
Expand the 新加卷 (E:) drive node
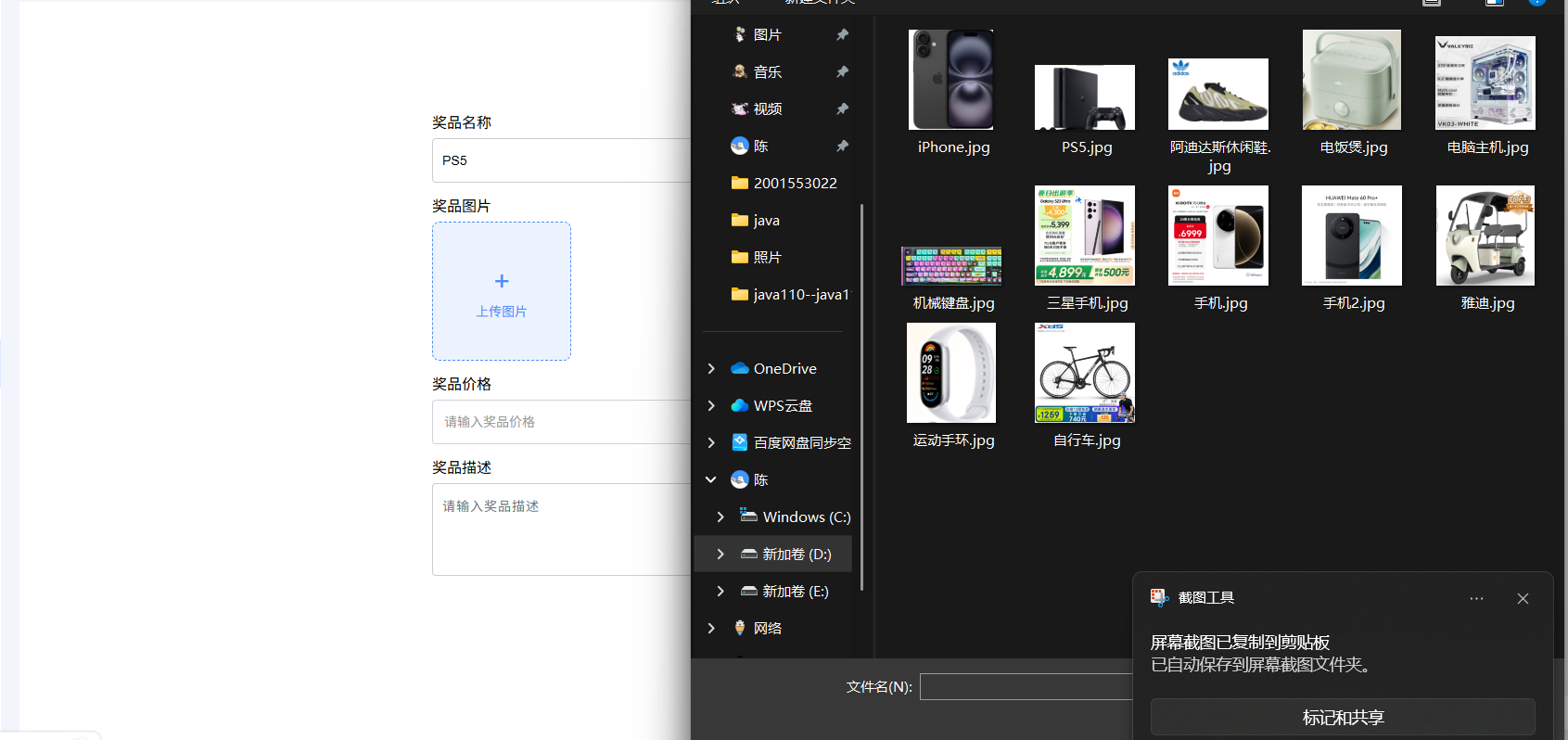pos(720,591)
